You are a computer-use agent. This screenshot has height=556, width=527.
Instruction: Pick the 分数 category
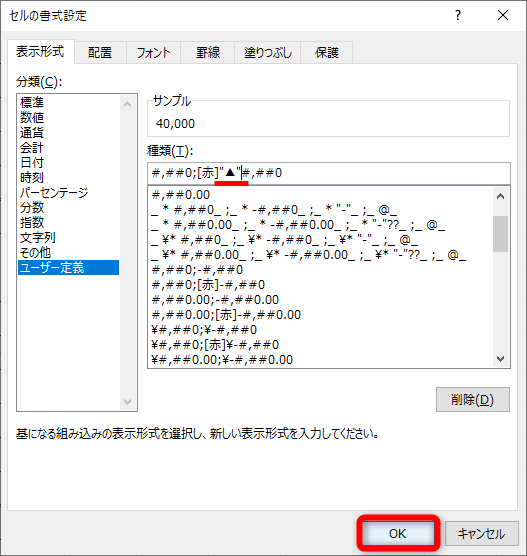click(68, 207)
